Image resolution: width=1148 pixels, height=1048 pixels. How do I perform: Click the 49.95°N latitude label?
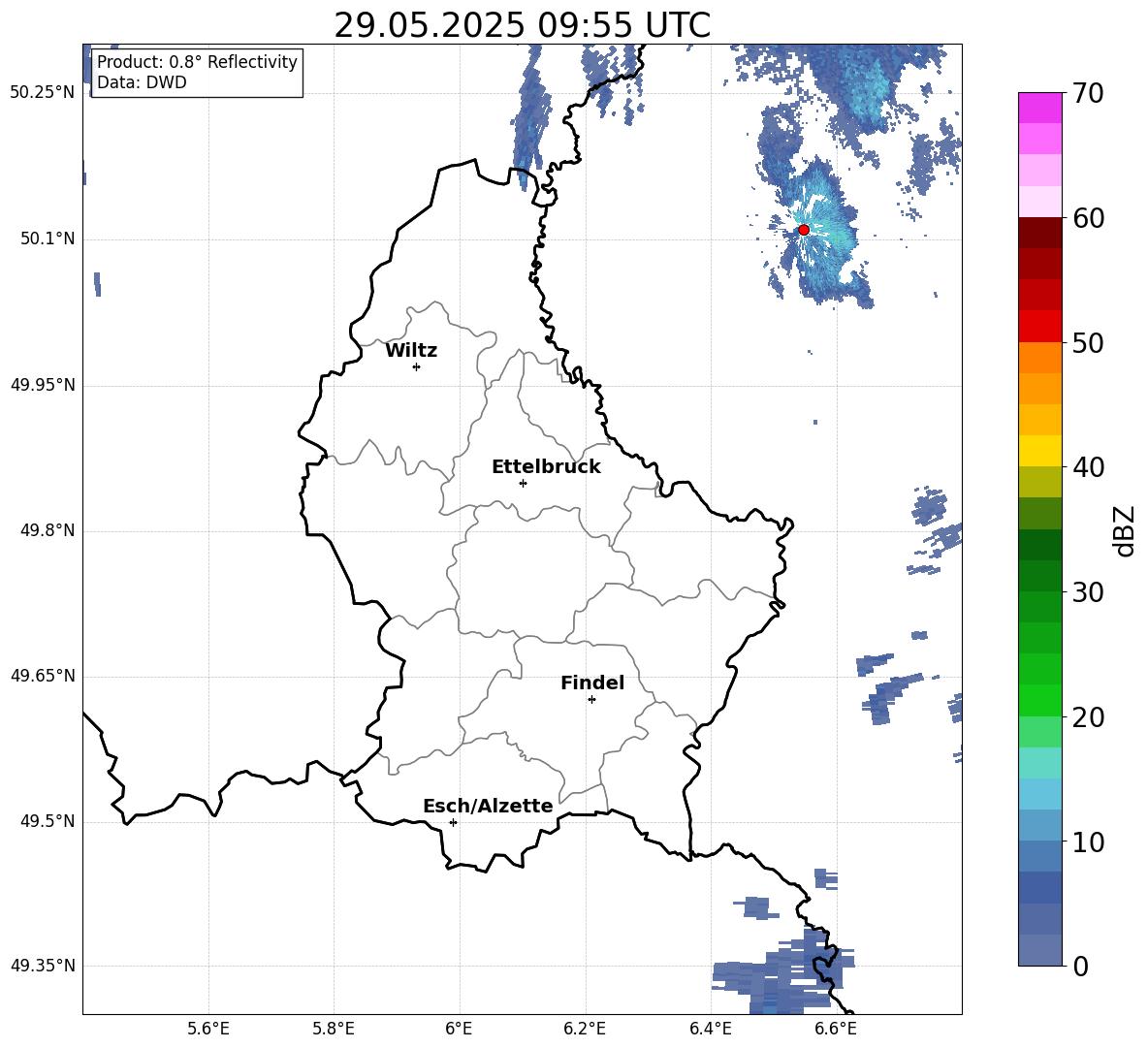pos(43,385)
